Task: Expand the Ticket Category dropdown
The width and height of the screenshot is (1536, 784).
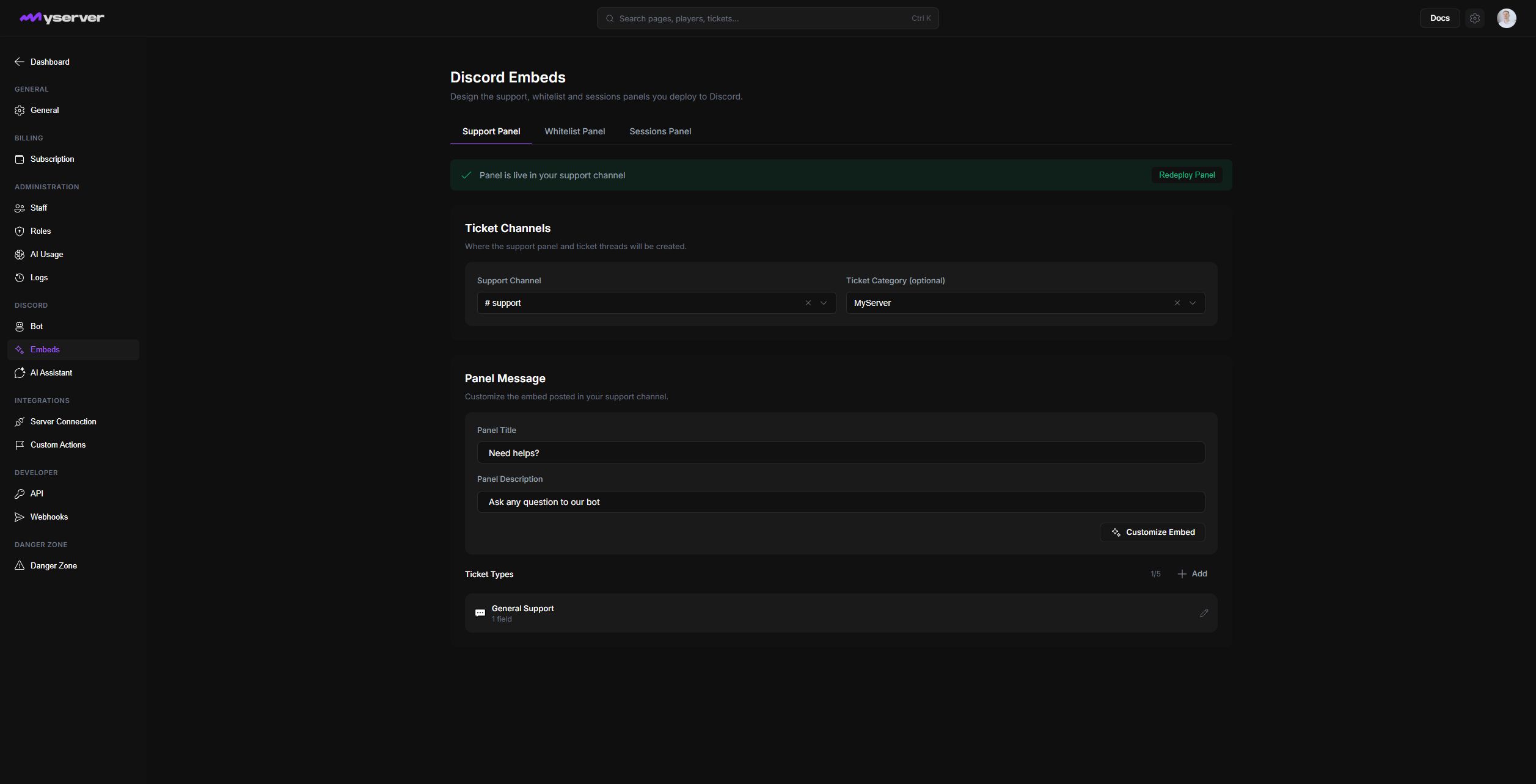Action: [1193, 303]
